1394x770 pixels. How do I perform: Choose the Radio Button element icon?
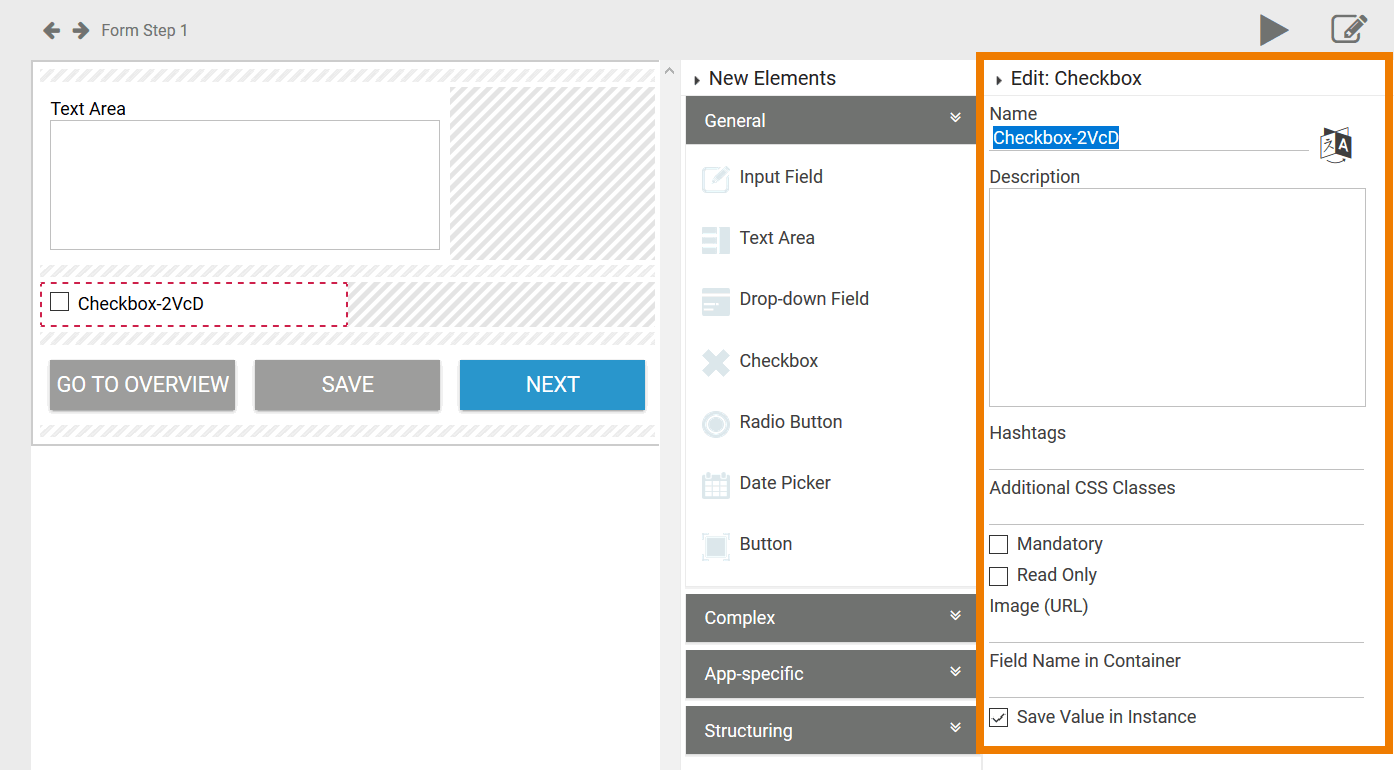(x=716, y=423)
